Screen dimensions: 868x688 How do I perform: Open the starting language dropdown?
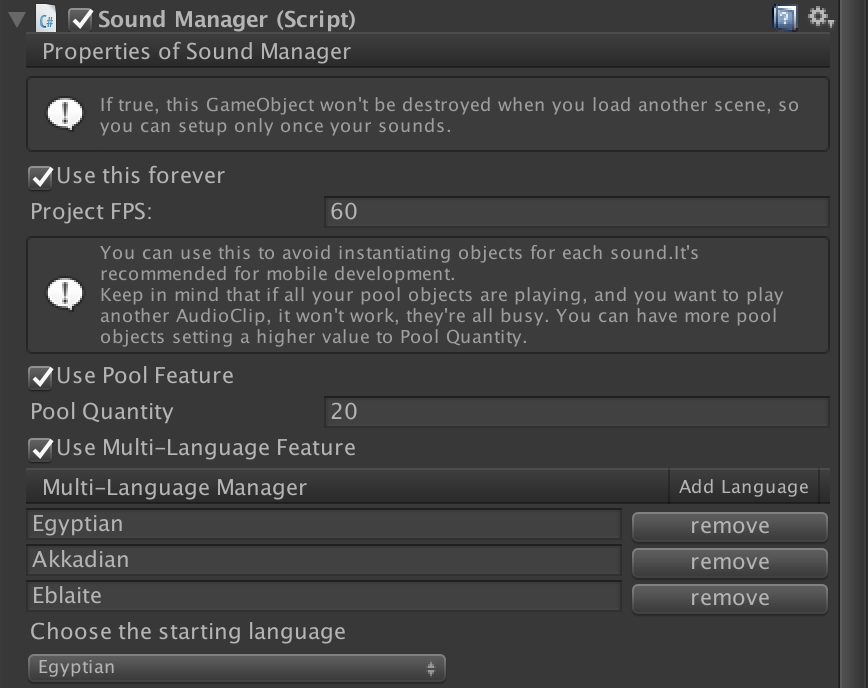(x=236, y=668)
